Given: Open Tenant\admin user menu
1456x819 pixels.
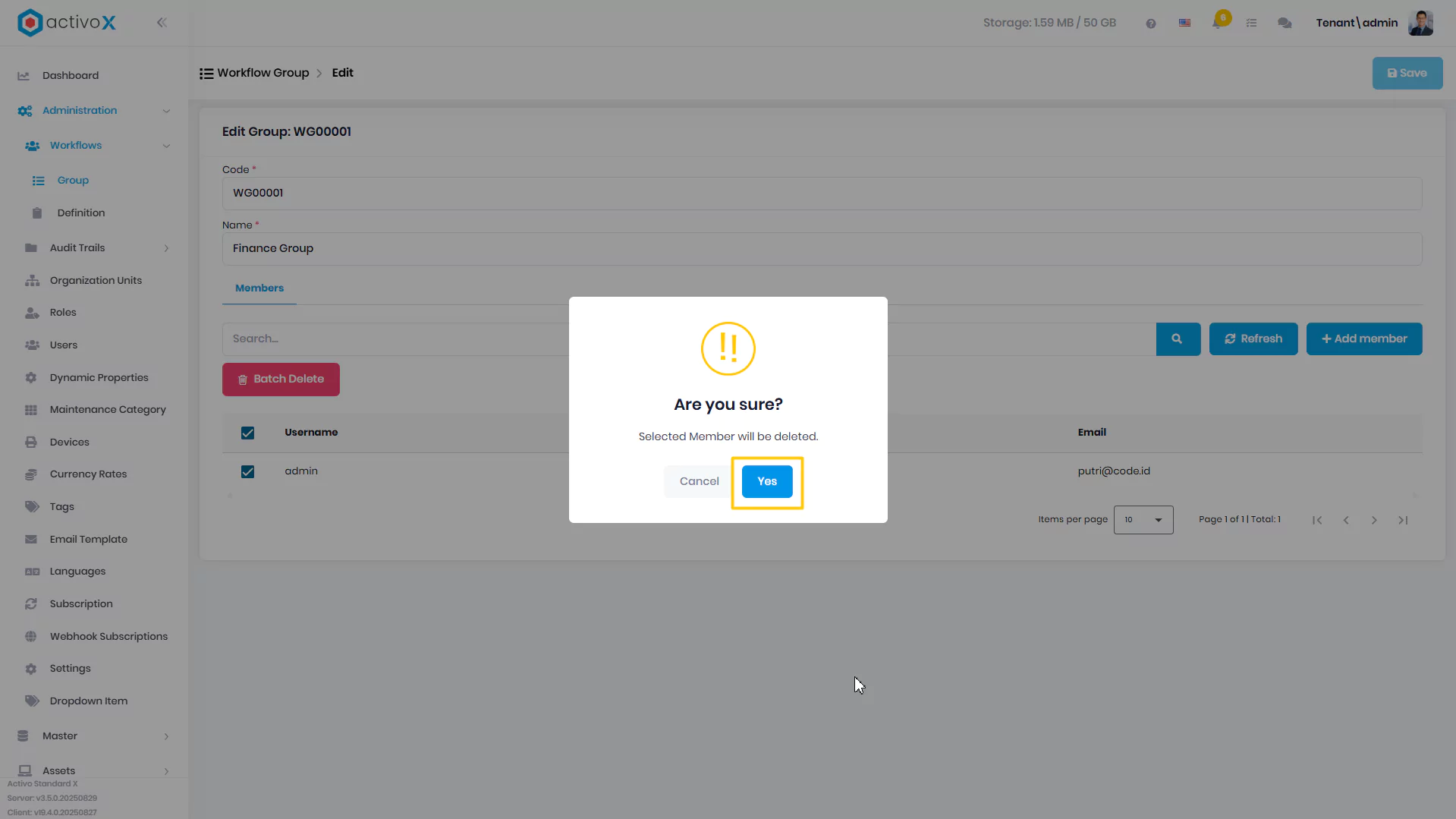Looking at the screenshot, I should (1357, 23).
